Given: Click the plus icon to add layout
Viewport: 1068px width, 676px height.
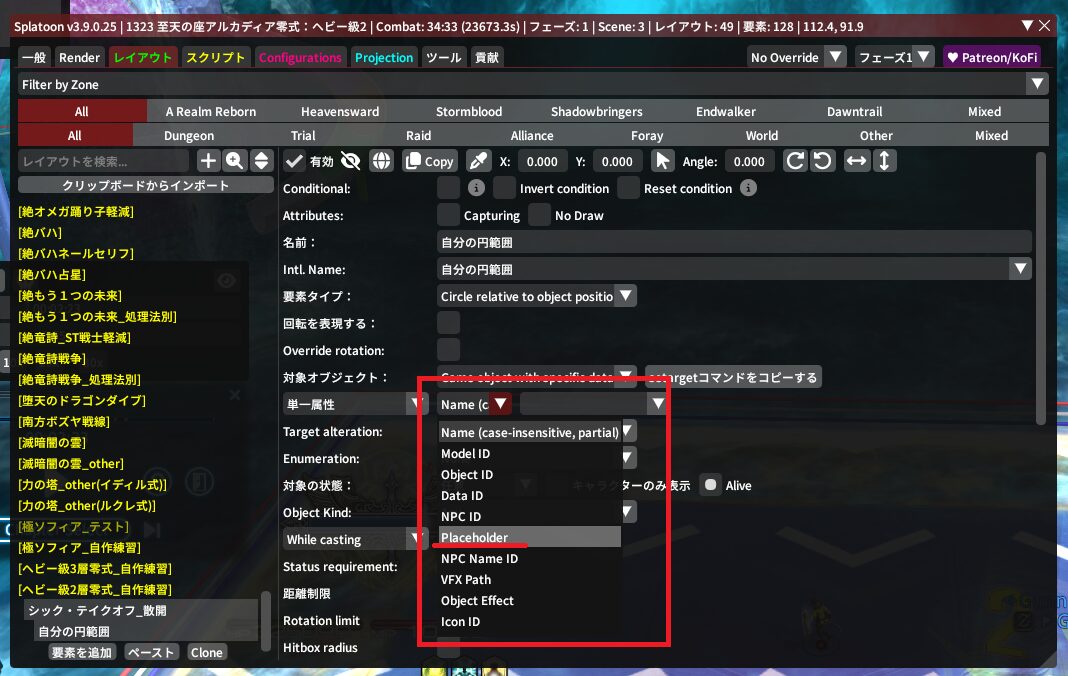Looking at the screenshot, I should click(x=208, y=161).
